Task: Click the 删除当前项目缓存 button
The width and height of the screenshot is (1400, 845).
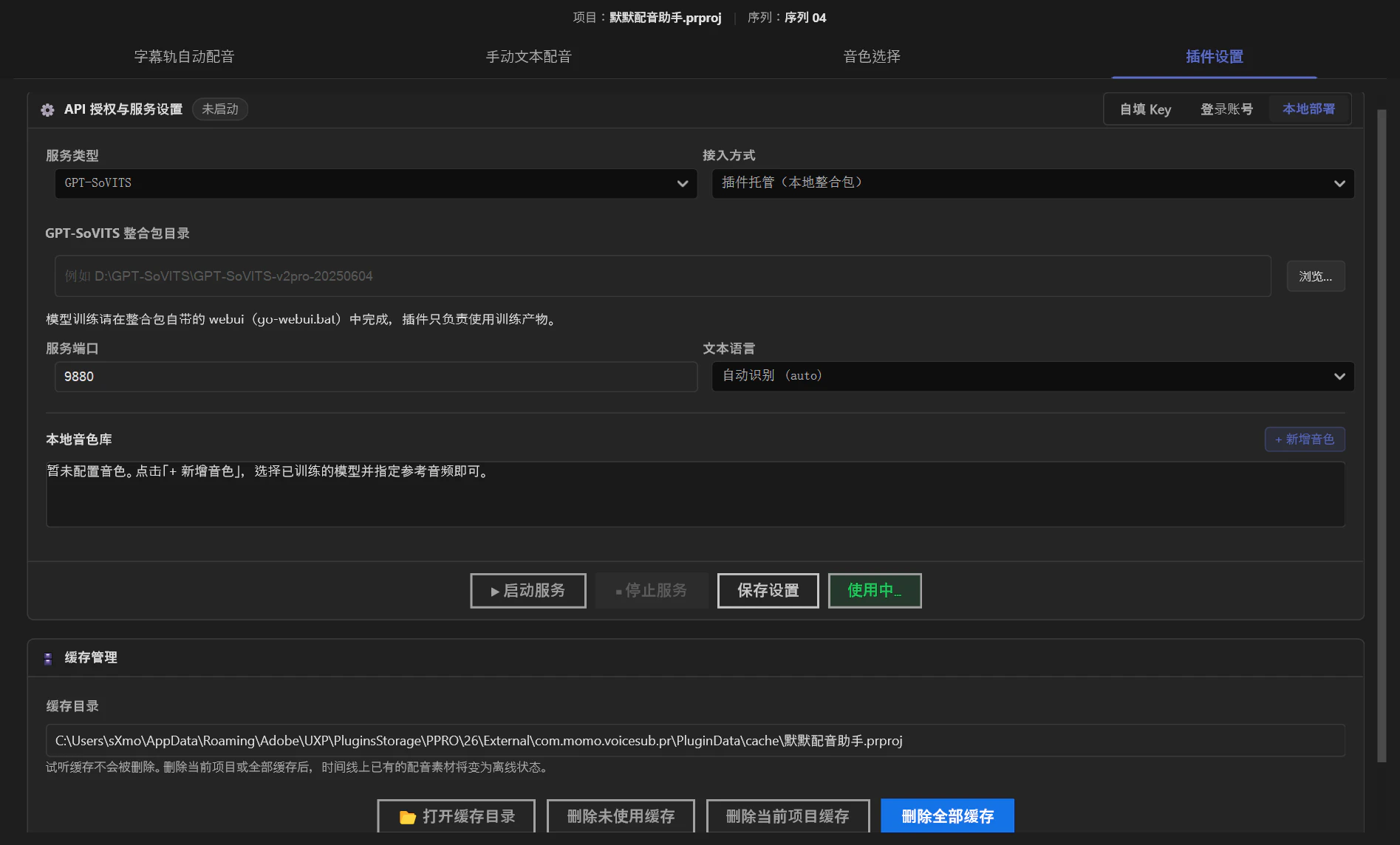Action: (787, 816)
